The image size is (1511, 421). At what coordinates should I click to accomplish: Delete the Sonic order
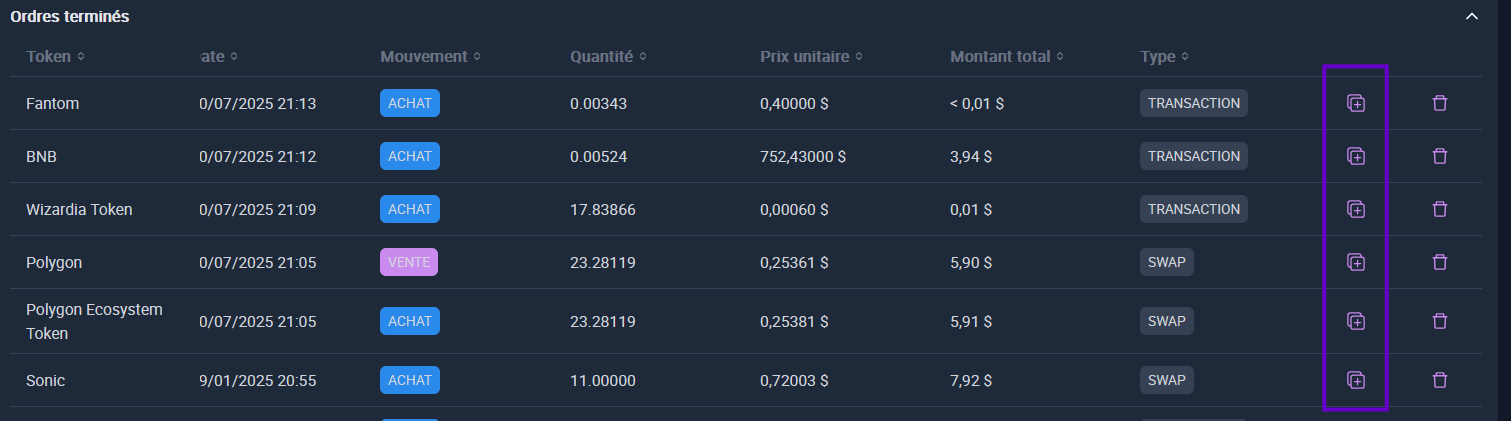tap(1439, 380)
